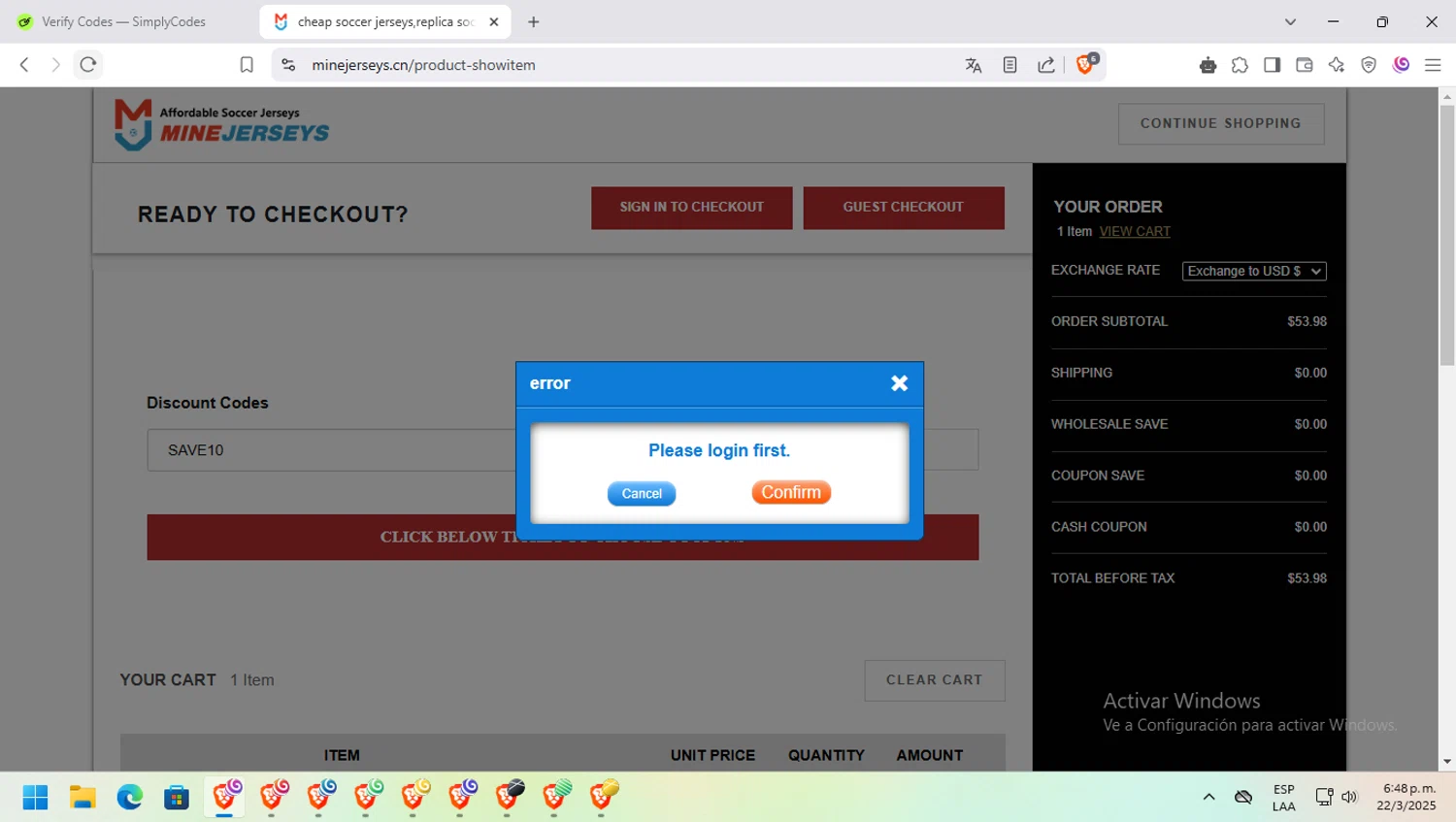Open the volume control in tray

pyautogui.click(x=1349, y=797)
